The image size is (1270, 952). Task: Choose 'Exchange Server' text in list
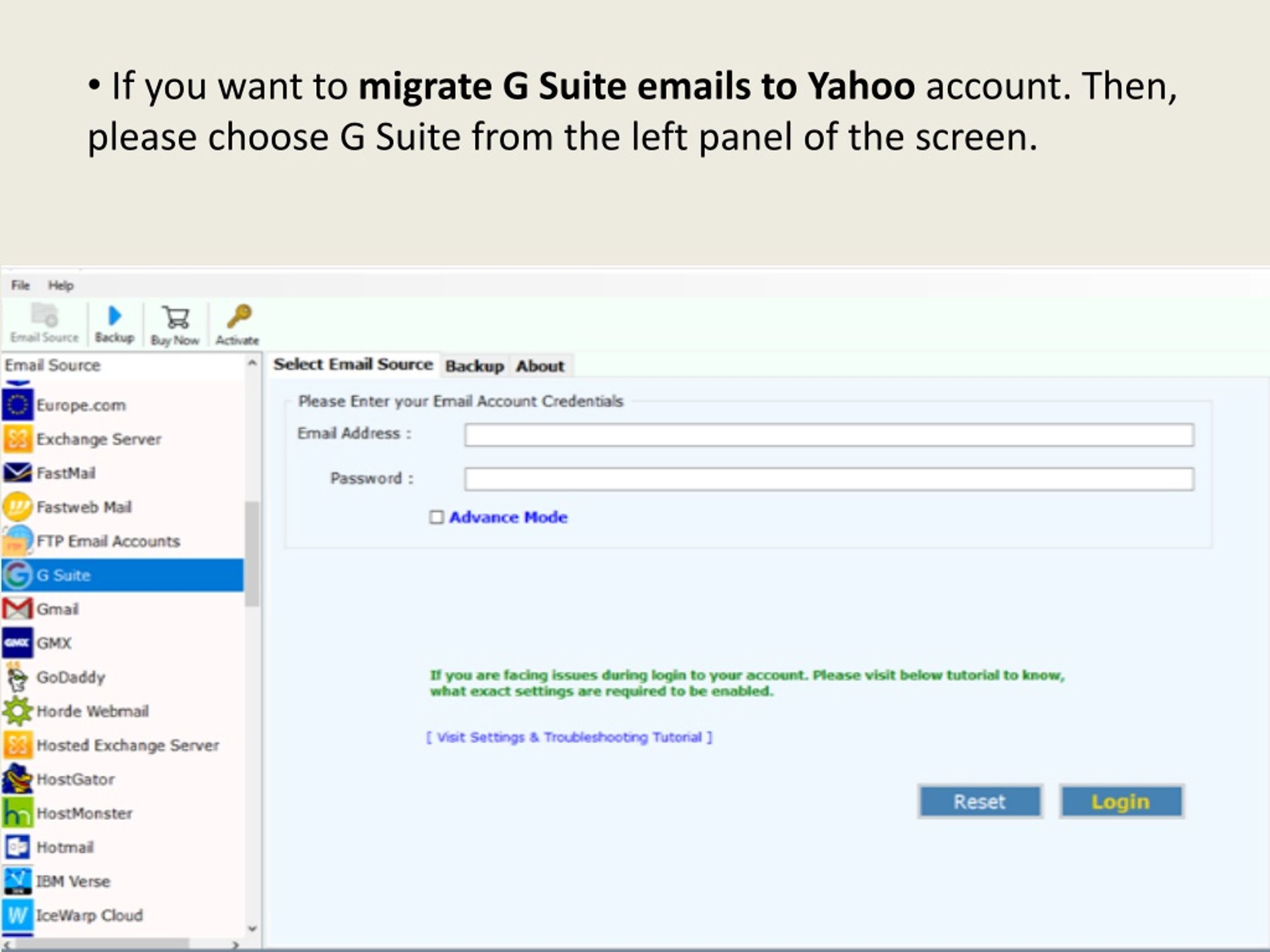click(x=99, y=439)
